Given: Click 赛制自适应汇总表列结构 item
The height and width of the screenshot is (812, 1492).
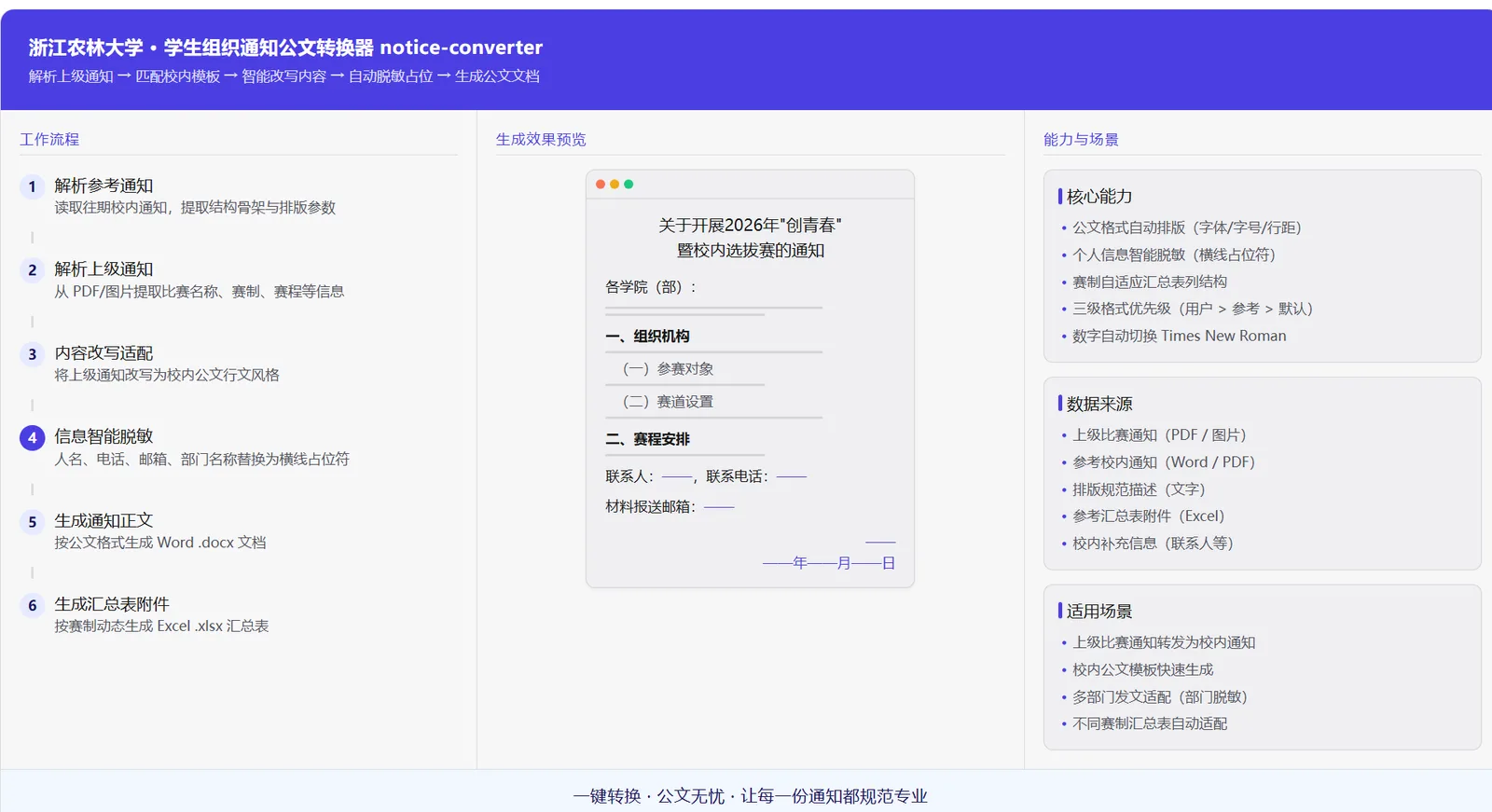Looking at the screenshot, I should coord(1149,282).
